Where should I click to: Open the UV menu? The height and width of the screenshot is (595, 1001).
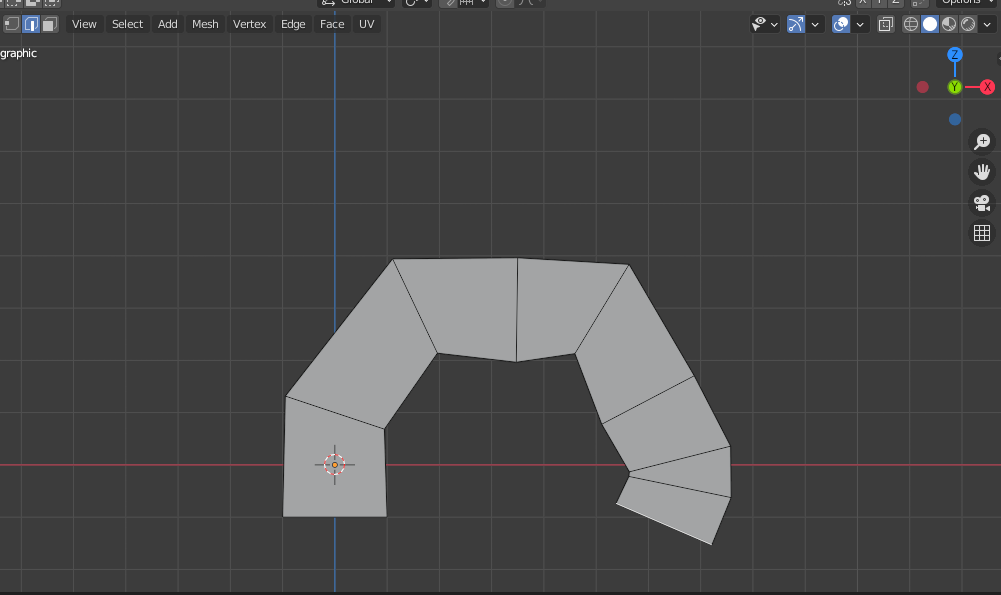(366, 24)
